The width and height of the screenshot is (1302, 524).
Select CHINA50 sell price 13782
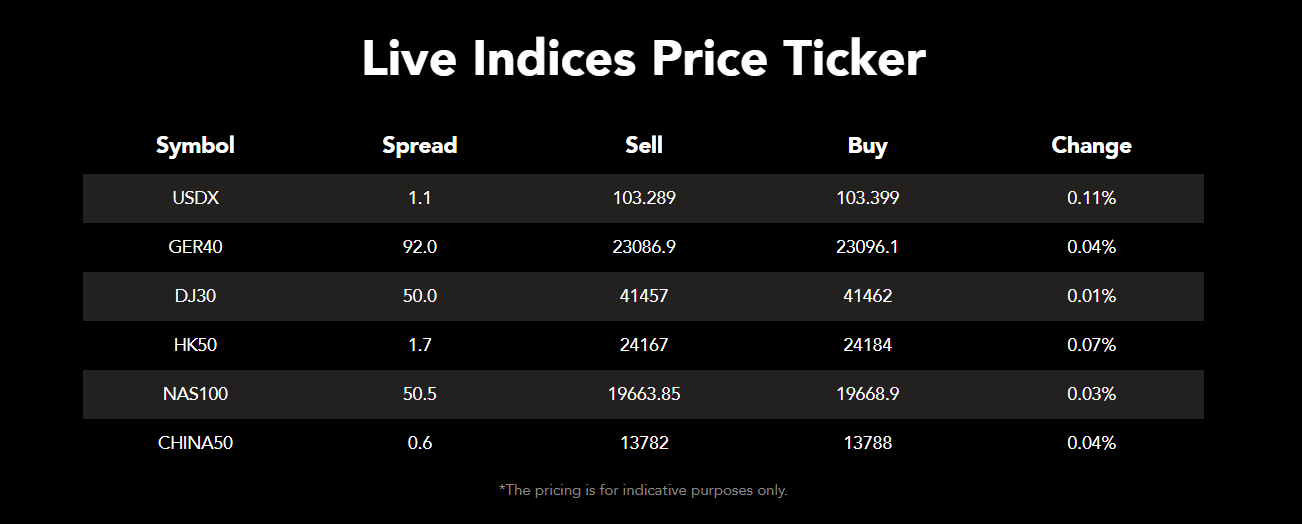point(644,443)
